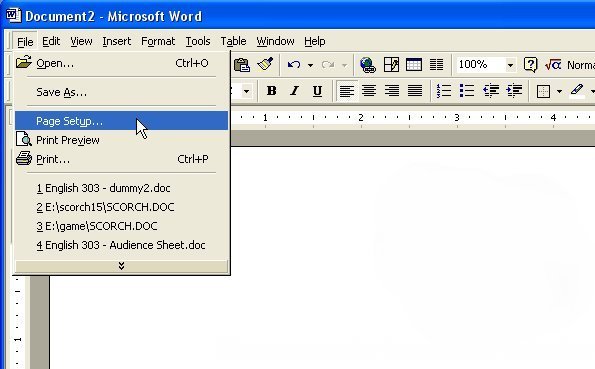Screen dimensions: 595x369
Task: Open the View menu
Action: pos(81,41)
